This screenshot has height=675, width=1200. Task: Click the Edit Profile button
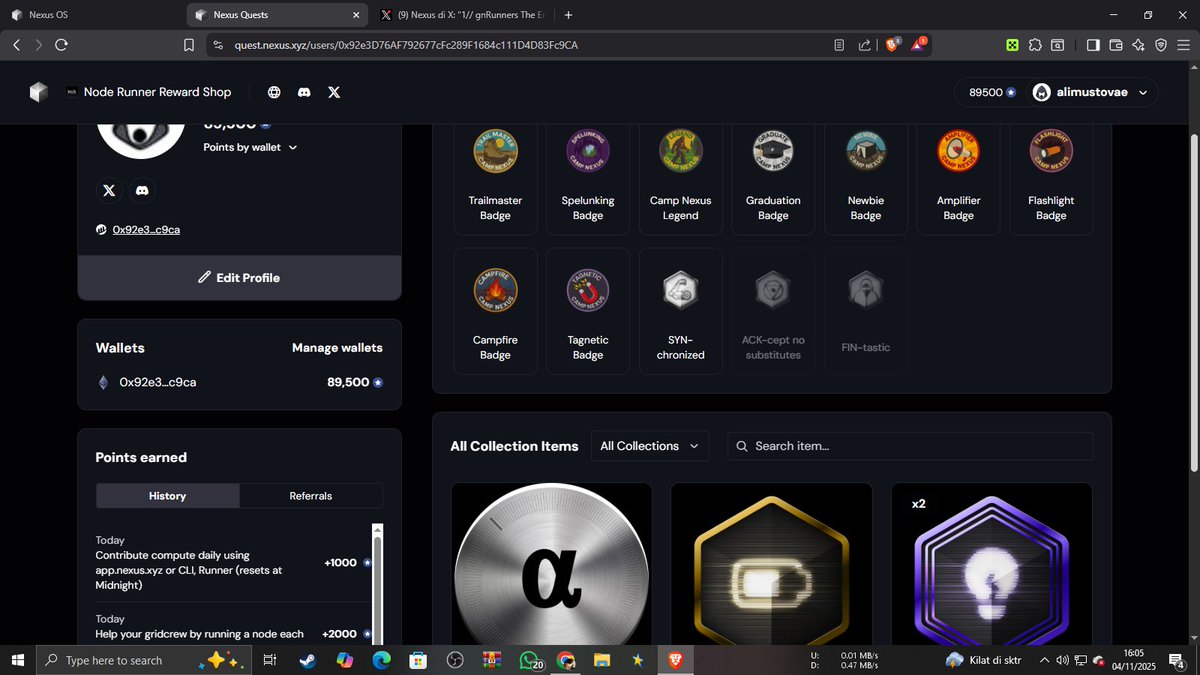(239, 277)
